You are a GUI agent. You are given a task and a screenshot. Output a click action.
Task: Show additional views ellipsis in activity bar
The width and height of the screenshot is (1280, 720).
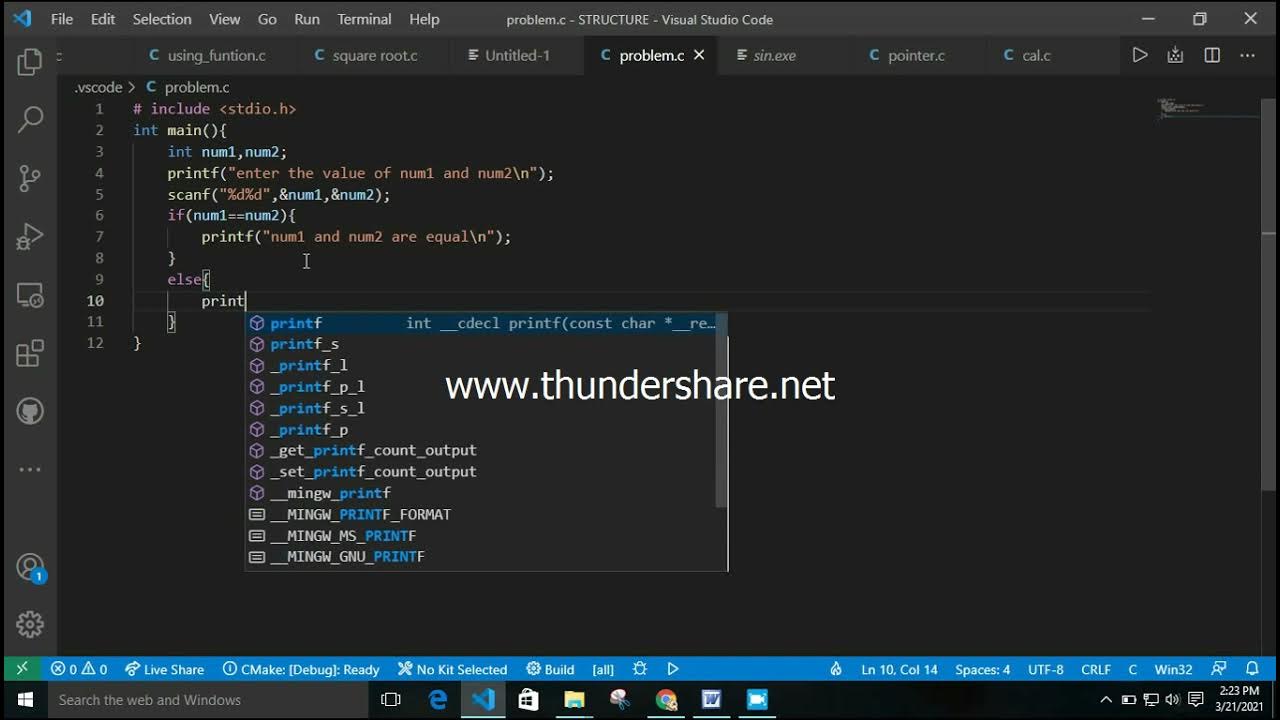30,469
